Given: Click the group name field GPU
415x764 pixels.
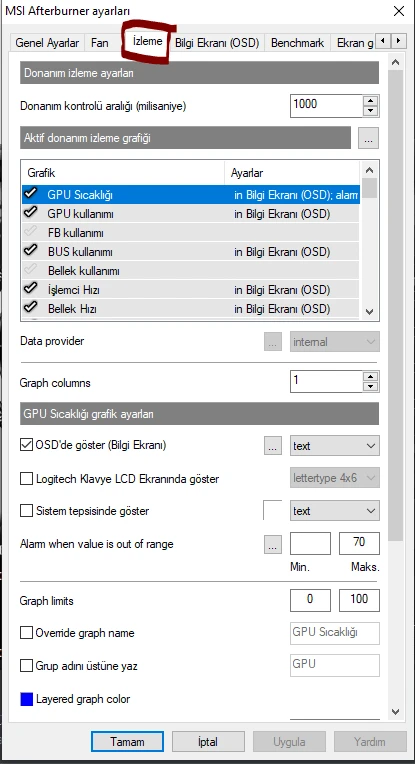Looking at the screenshot, I should [x=335, y=665].
